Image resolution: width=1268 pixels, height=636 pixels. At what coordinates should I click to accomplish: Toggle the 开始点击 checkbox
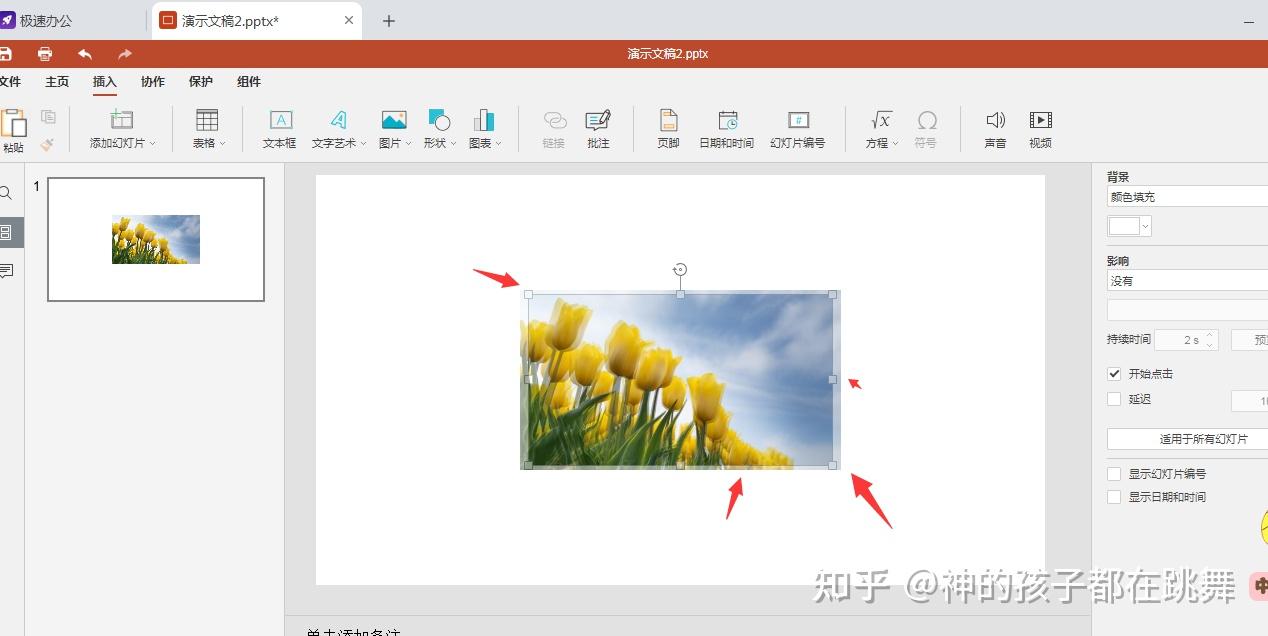[1114, 374]
